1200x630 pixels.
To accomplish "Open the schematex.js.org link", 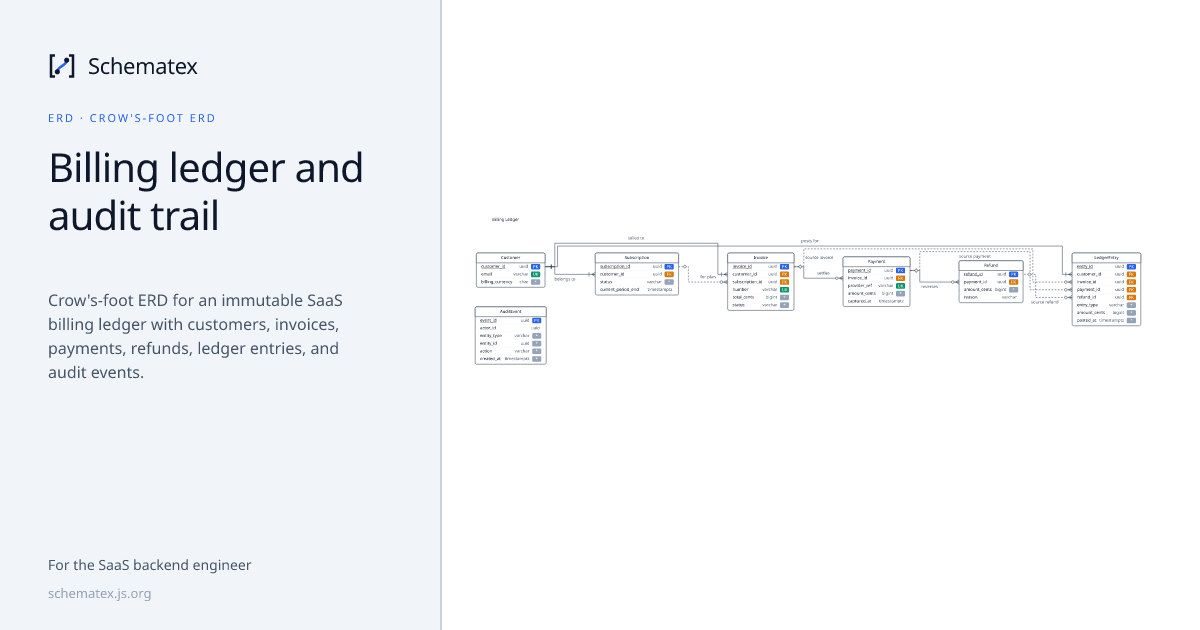I will pyautogui.click(x=100, y=593).
